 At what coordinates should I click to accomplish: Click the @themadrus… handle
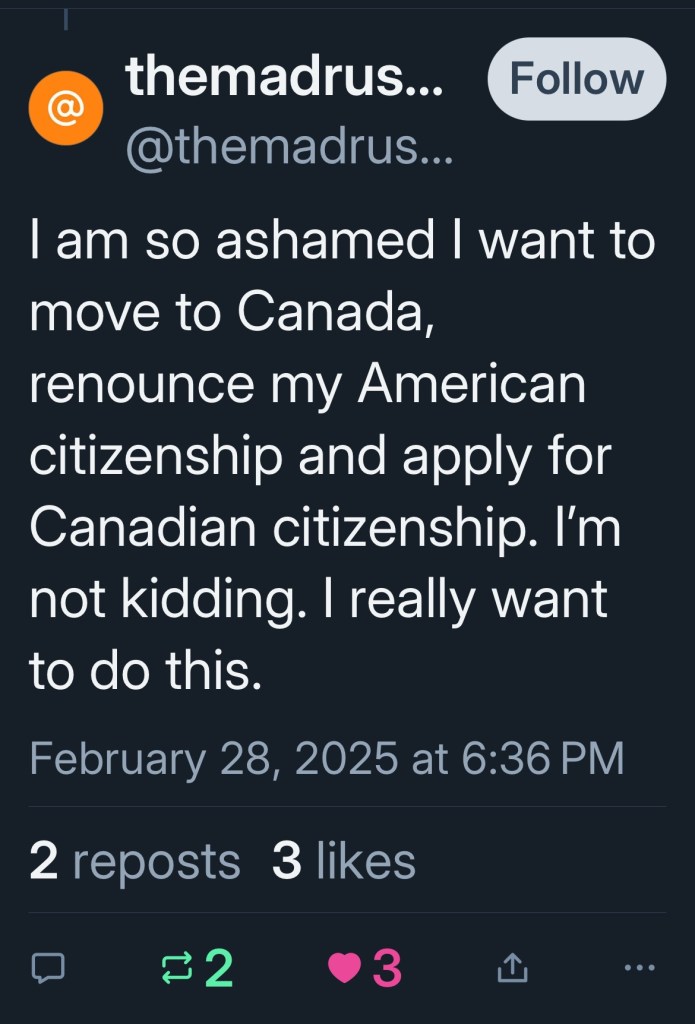(288, 149)
